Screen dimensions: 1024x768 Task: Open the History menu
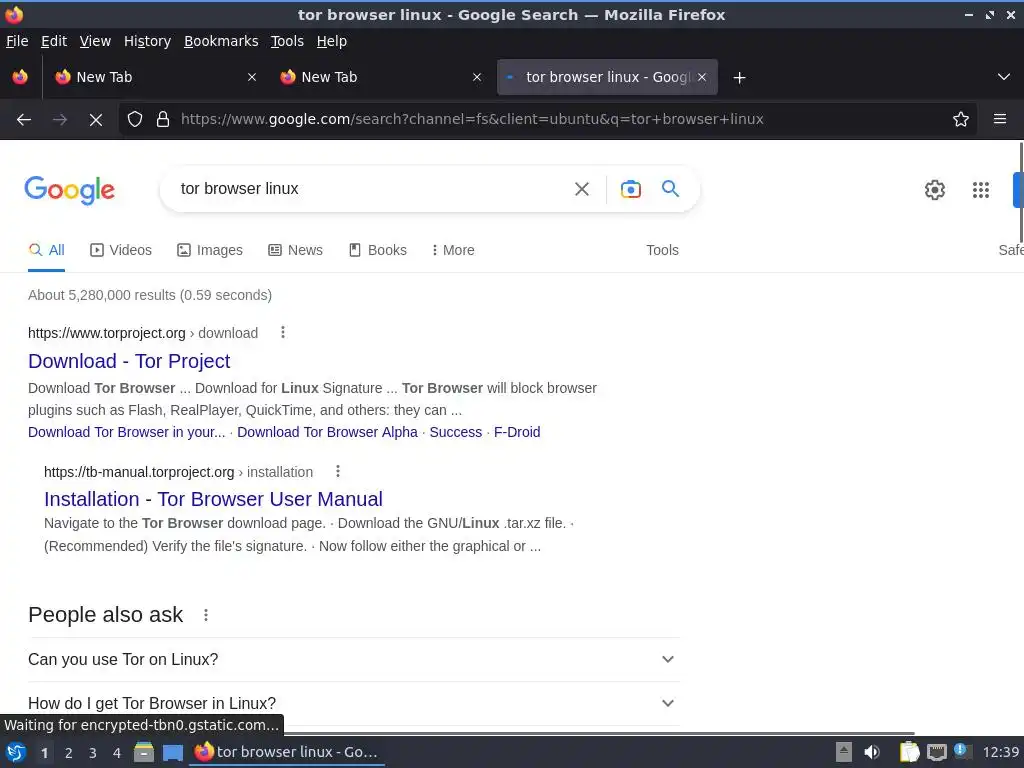(x=148, y=41)
